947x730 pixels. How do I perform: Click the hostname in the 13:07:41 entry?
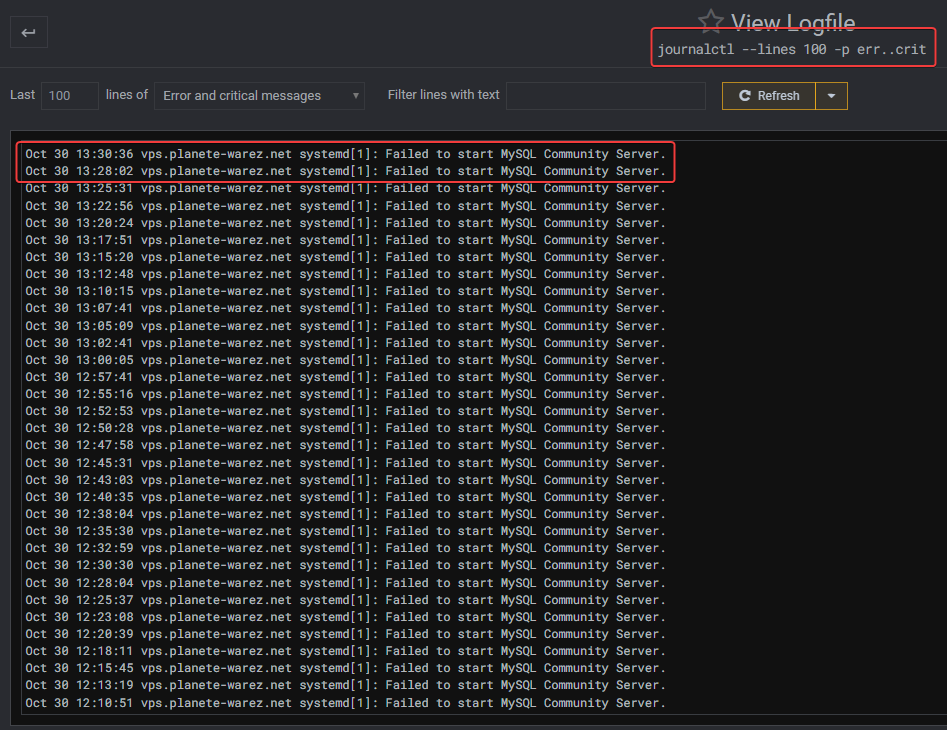tap(216, 308)
